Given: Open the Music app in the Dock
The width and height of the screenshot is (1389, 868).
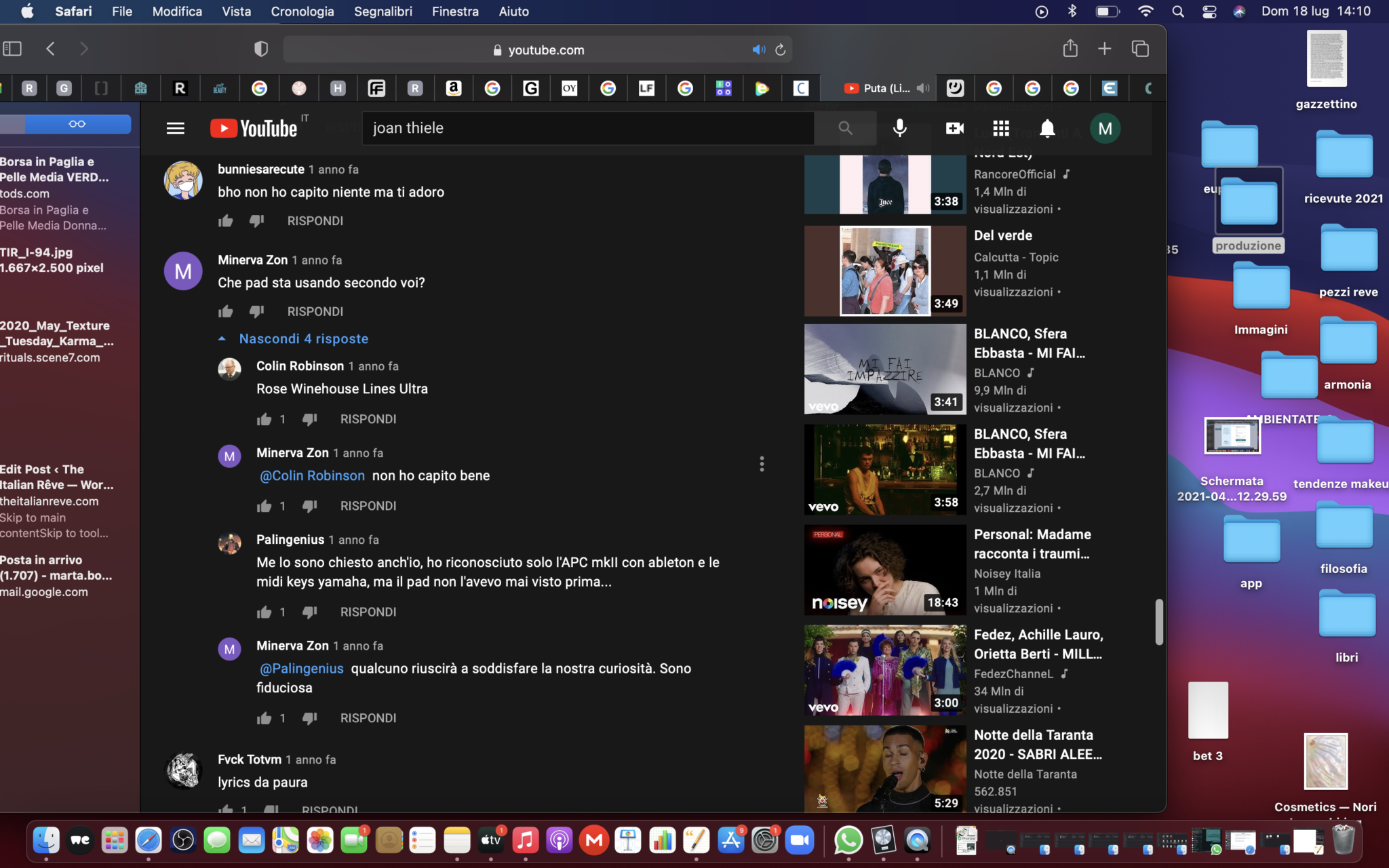Looking at the screenshot, I should (526, 841).
